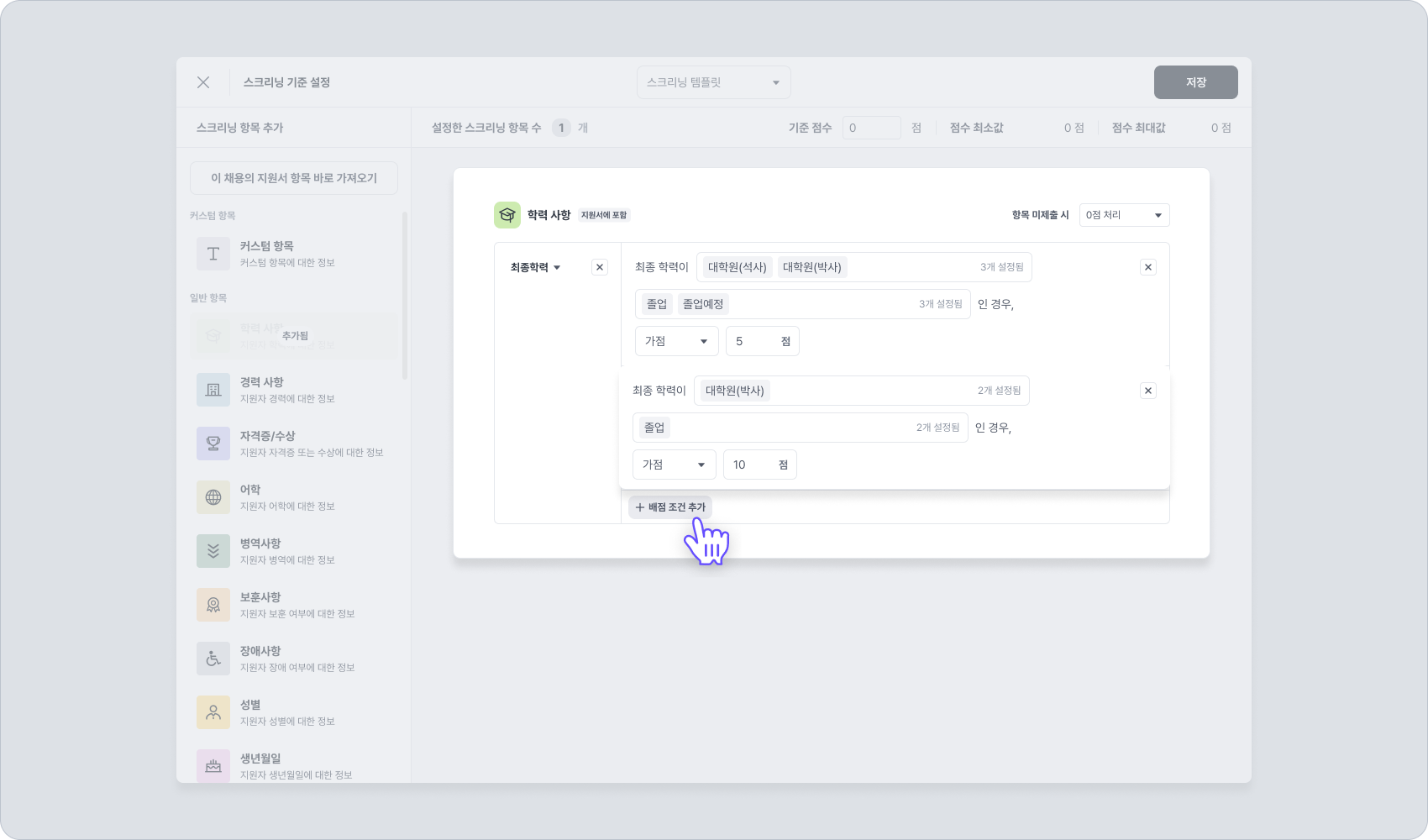The image size is (1428, 840).
Task: Add the 어학 globe icon item
Action: pyautogui.click(x=213, y=497)
